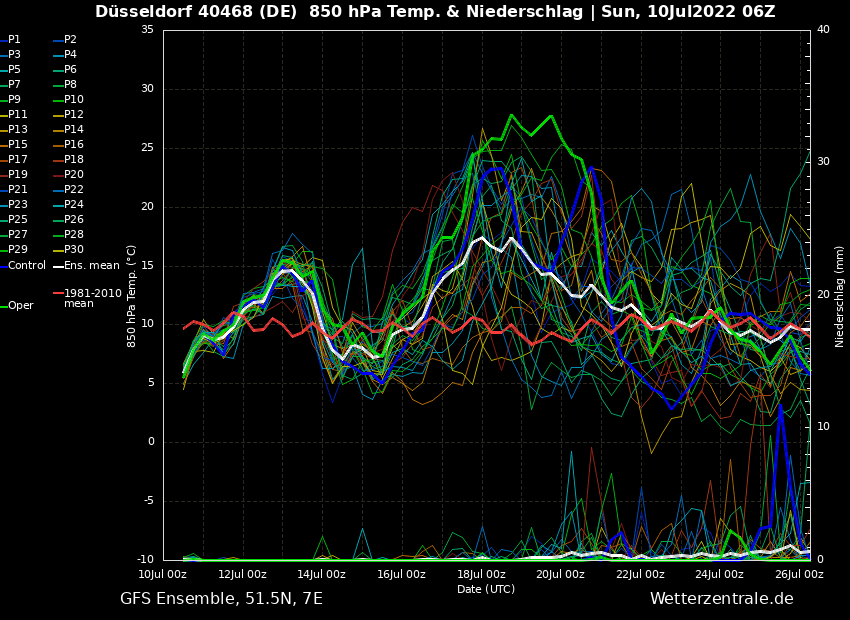
Task: Select the Ens. mean legend entry
Action: tap(91, 266)
